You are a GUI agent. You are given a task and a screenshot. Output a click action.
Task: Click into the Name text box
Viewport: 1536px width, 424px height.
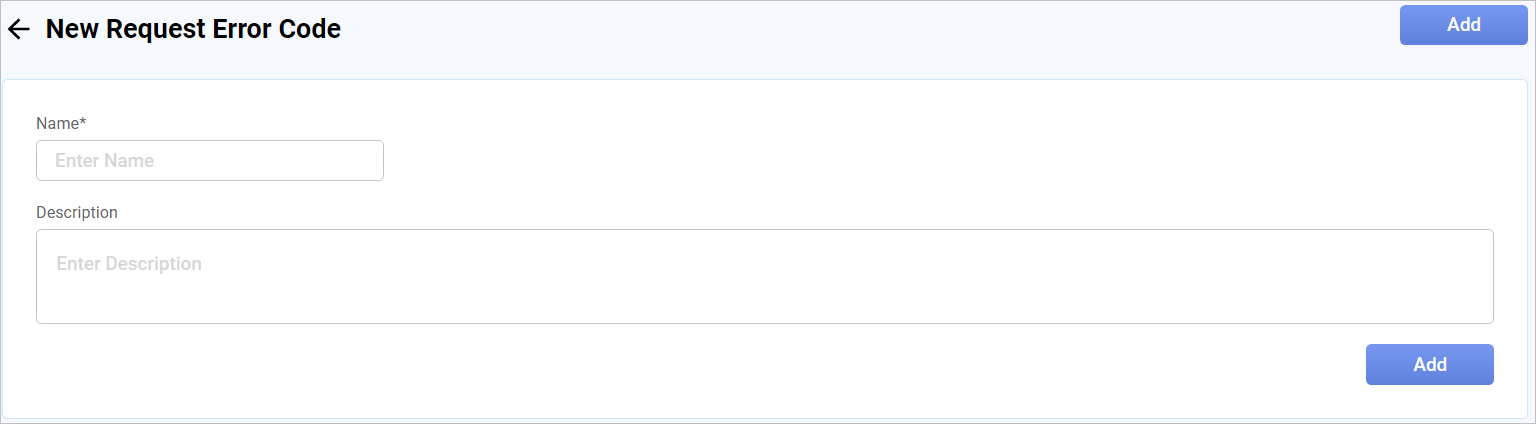click(210, 161)
